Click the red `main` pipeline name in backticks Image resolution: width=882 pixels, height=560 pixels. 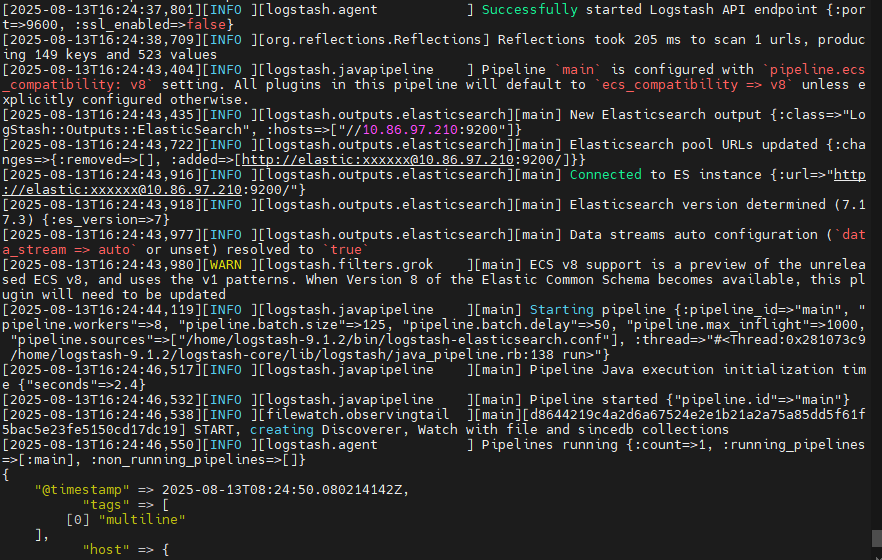(x=578, y=70)
